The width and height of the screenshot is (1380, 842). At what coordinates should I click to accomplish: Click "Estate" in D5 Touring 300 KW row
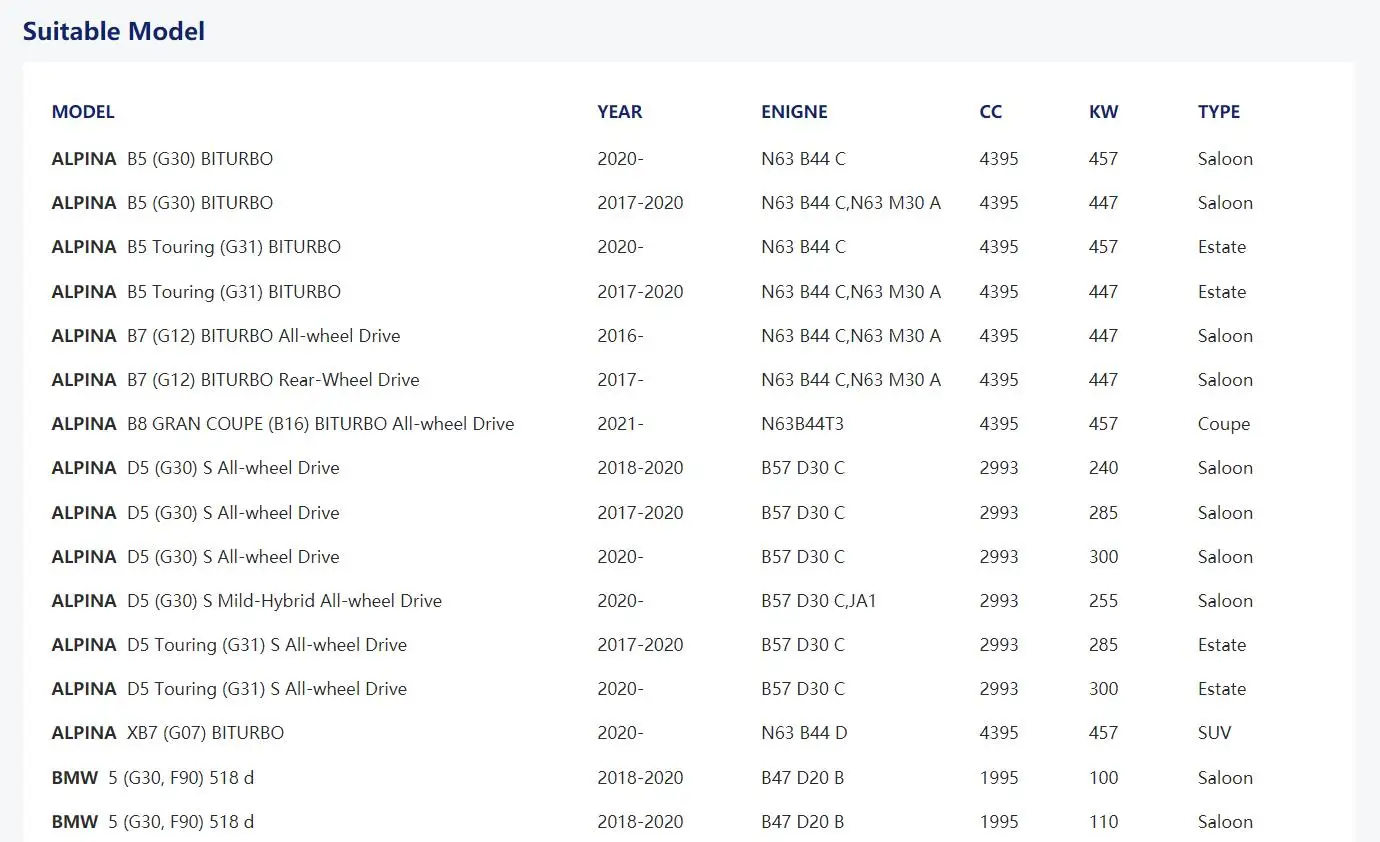[1222, 689]
